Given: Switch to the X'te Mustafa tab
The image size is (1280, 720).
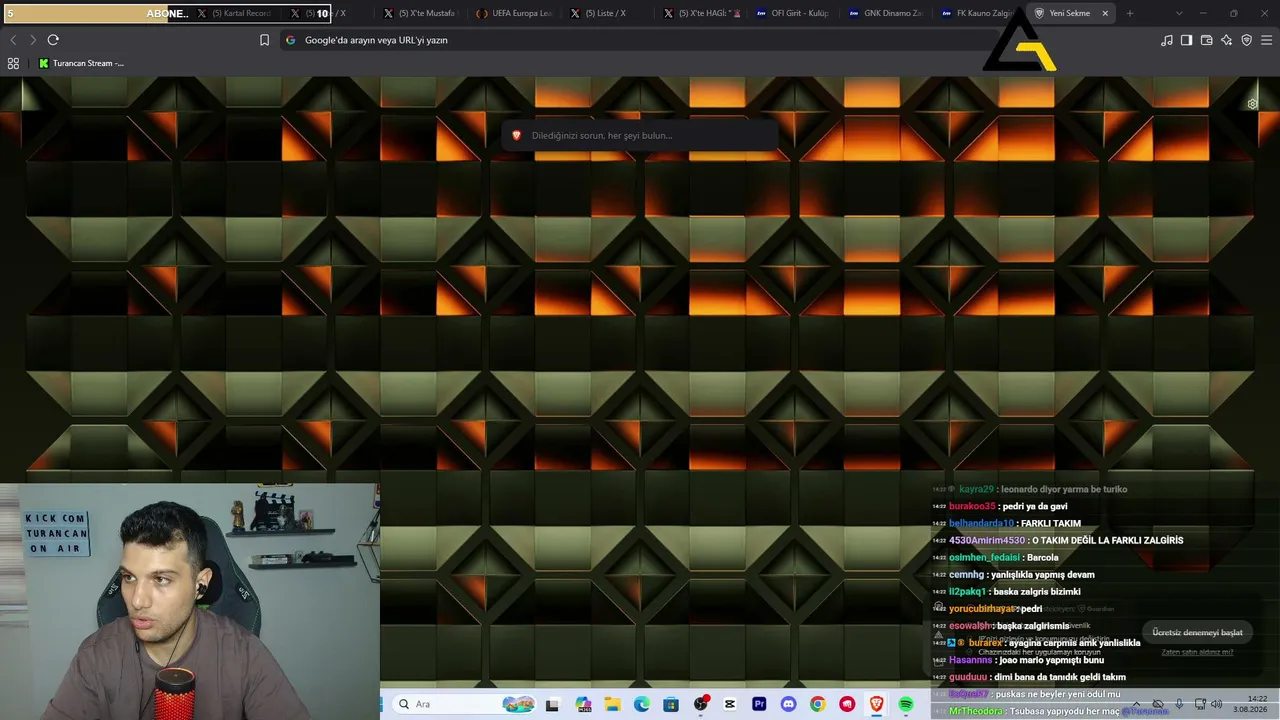Looking at the screenshot, I should click(419, 13).
